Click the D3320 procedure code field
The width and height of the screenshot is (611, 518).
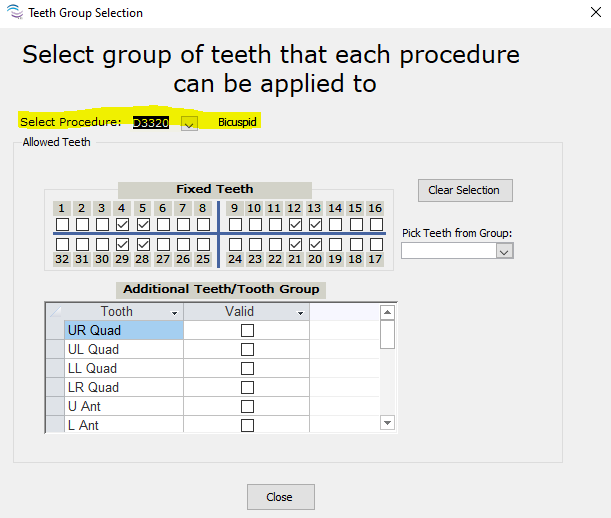151,123
